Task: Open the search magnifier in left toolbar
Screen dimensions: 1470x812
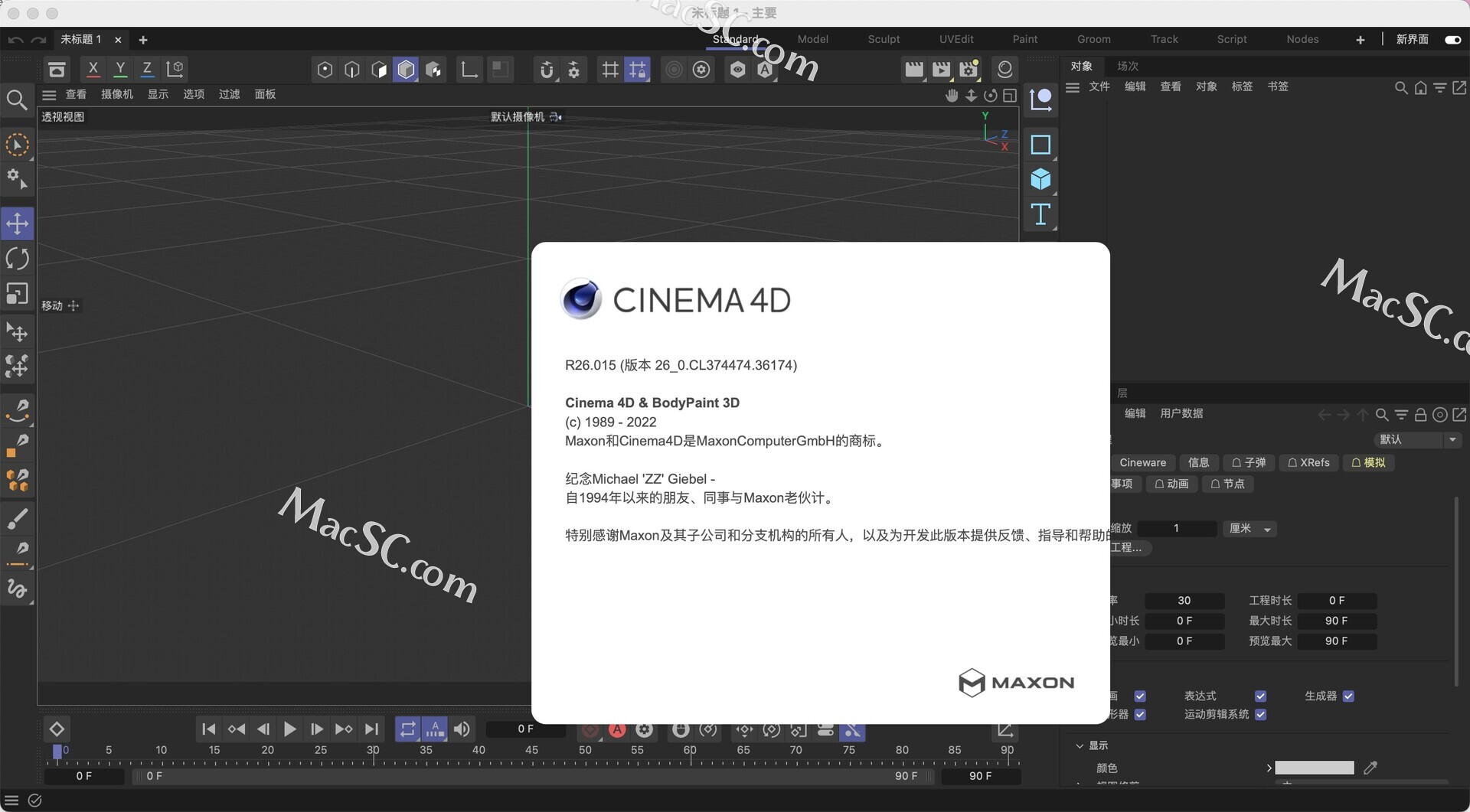Action: (x=17, y=99)
